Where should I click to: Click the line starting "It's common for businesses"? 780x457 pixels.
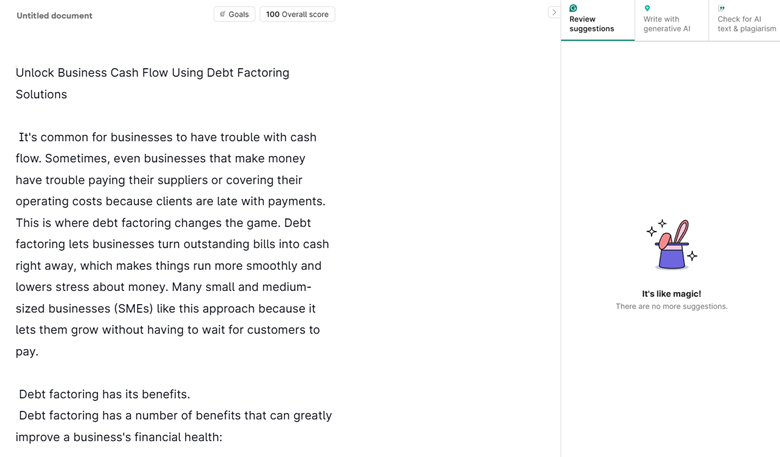coord(167,137)
